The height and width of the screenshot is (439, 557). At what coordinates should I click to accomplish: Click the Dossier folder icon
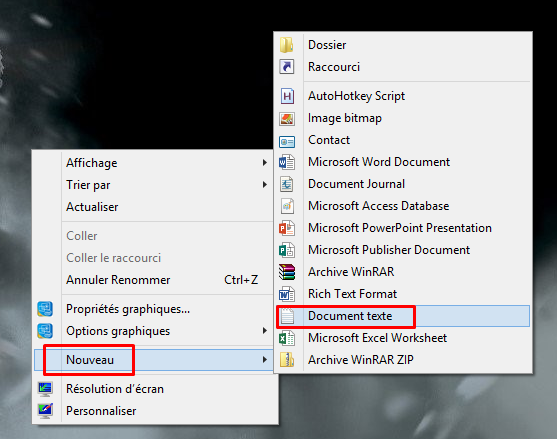pyautogui.click(x=286, y=45)
